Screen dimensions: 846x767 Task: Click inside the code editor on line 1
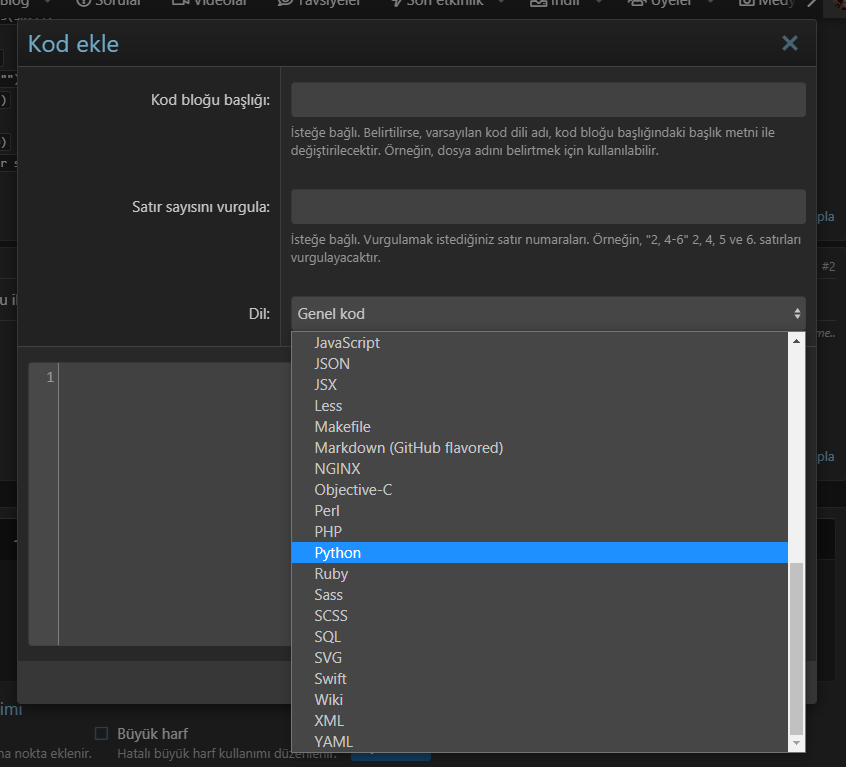coord(170,377)
